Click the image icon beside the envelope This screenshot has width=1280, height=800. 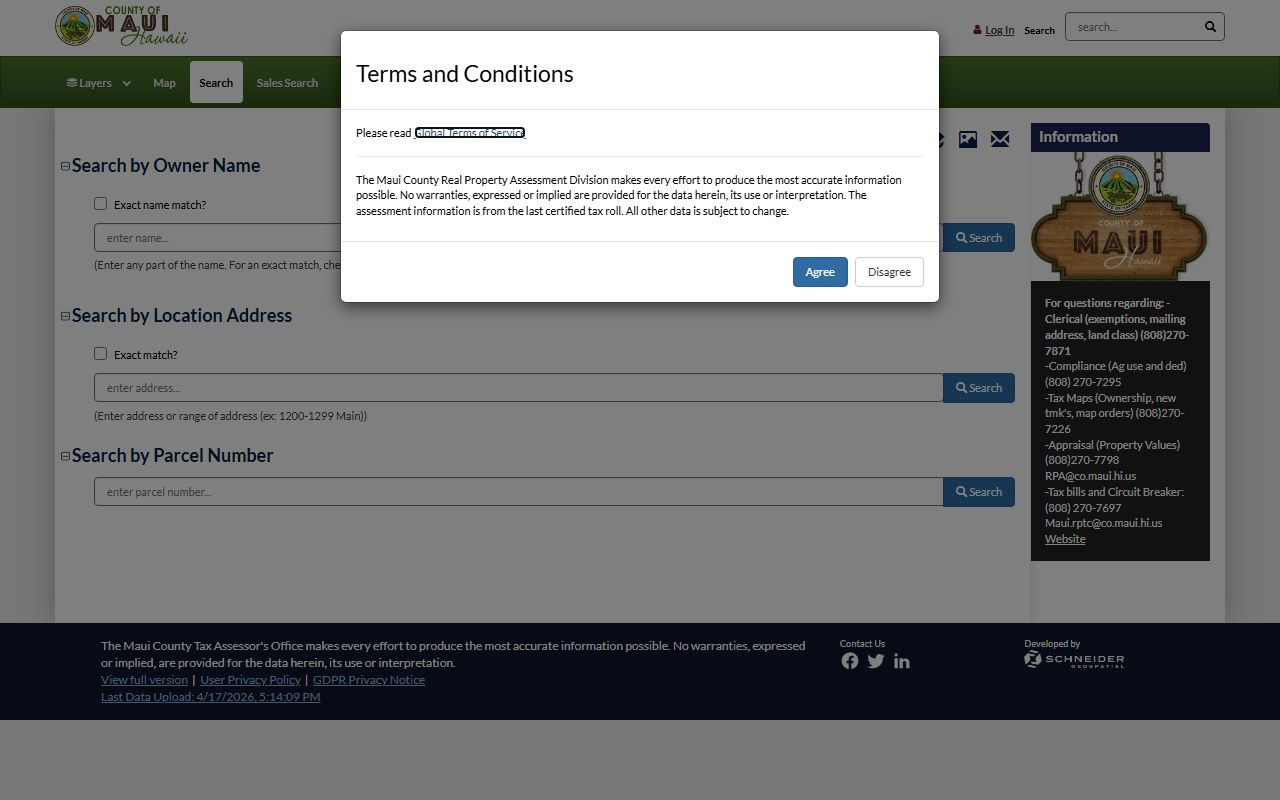click(x=968, y=139)
